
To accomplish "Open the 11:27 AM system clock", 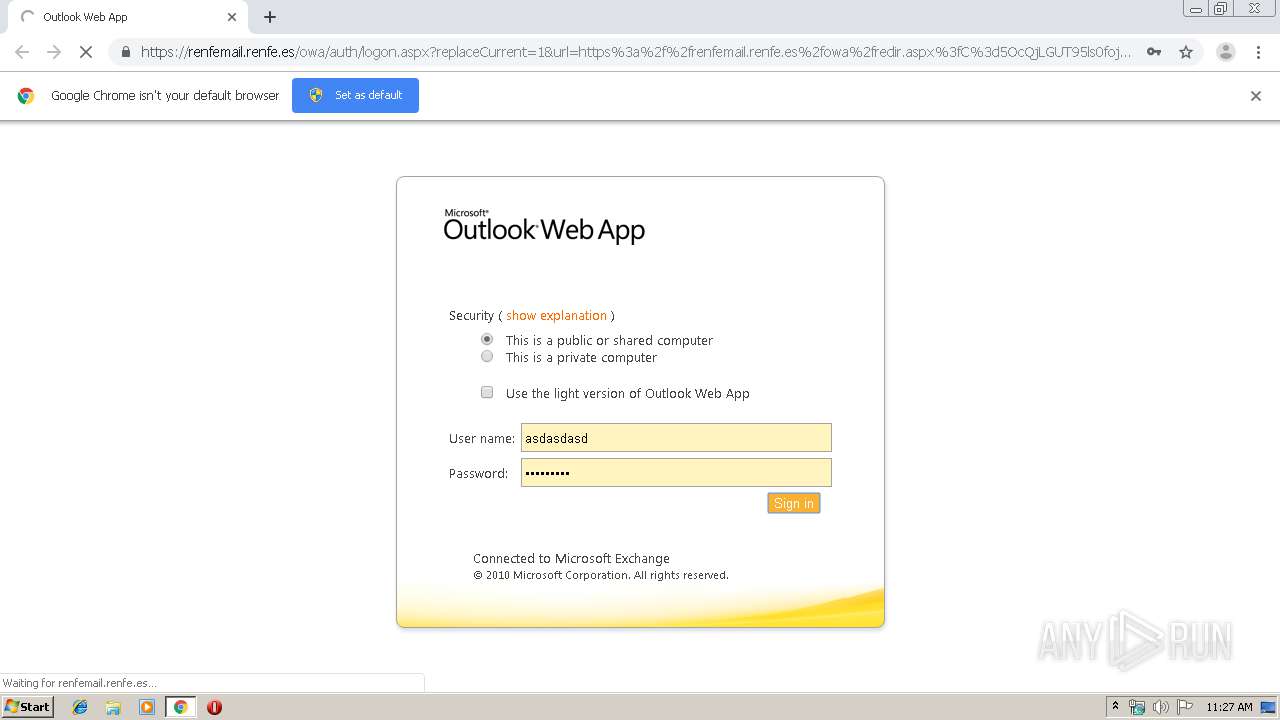I will coord(1229,707).
